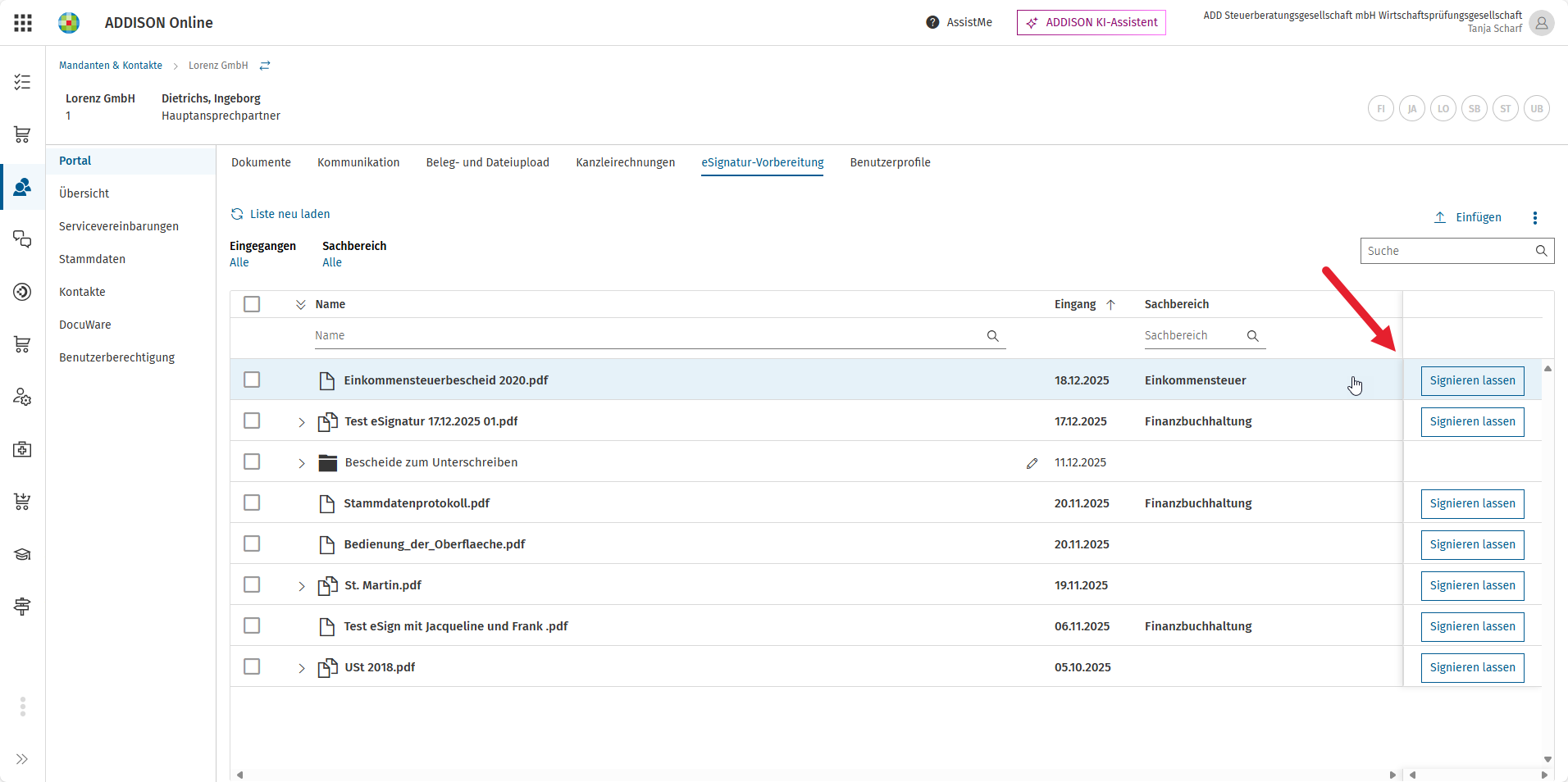Image resolution: width=1568 pixels, height=782 pixels.
Task: Click the FI role badge
Action: click(1381, 108)
